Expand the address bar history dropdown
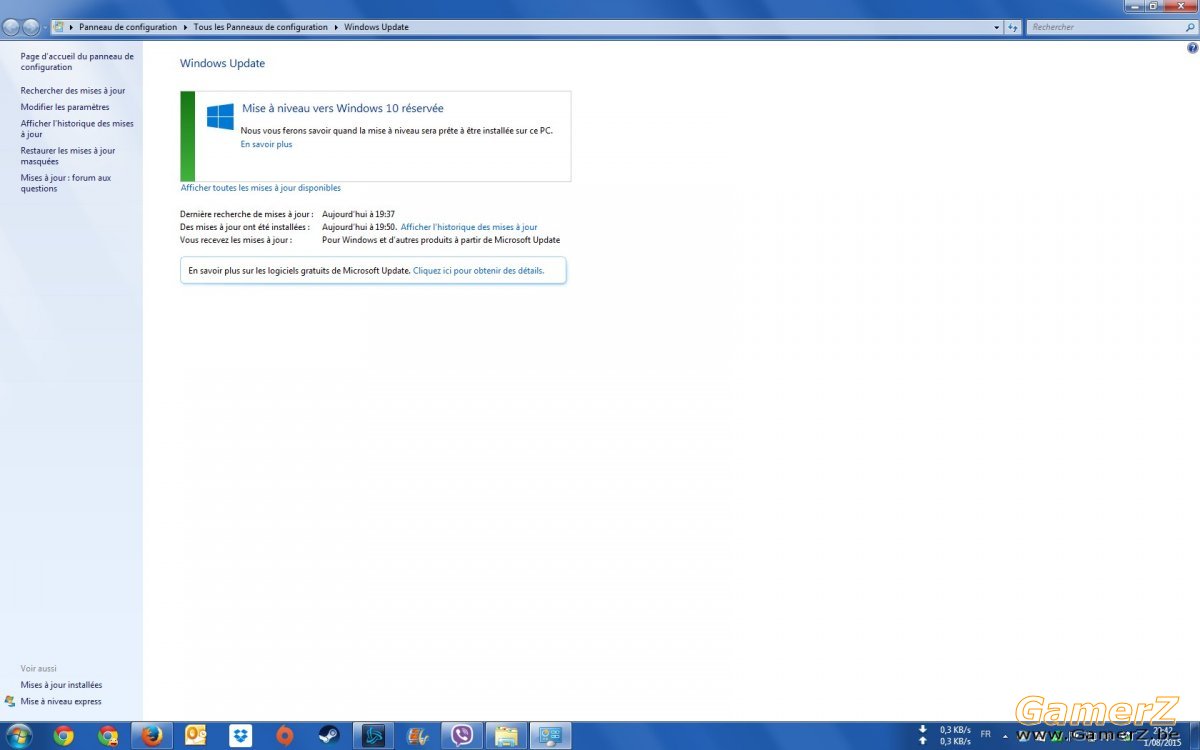This screenshot has height=750, width=1200. 997,27
